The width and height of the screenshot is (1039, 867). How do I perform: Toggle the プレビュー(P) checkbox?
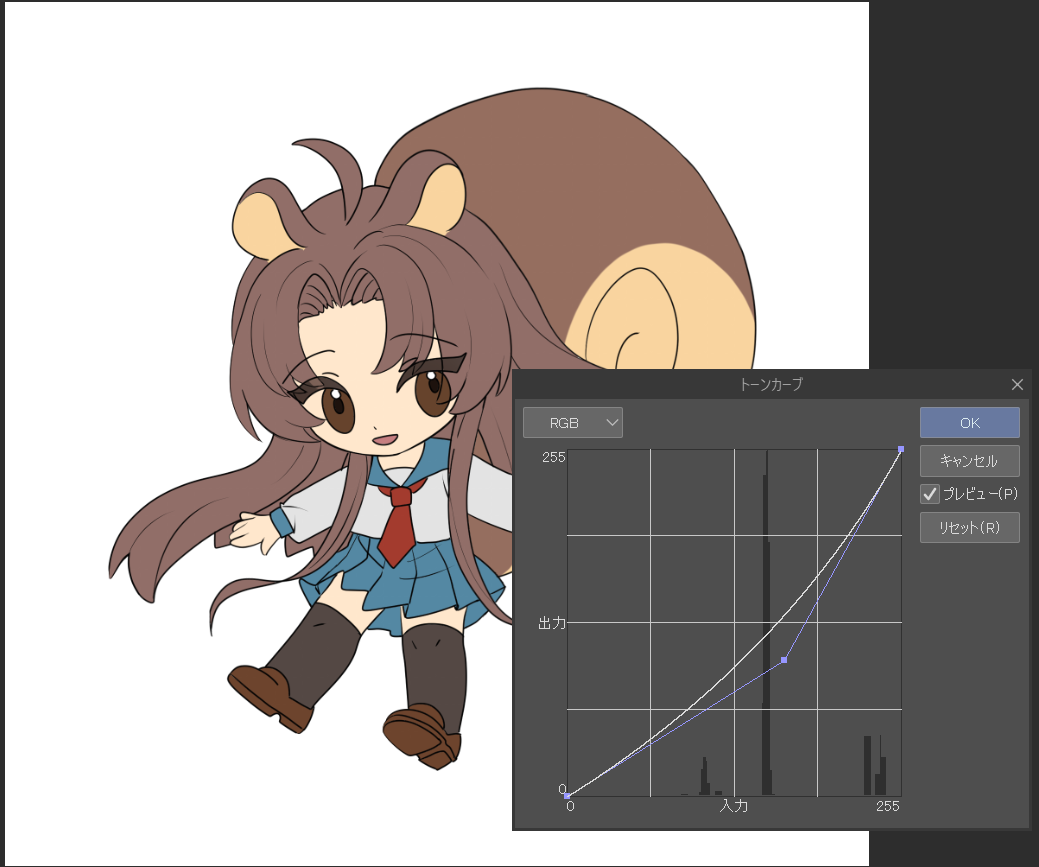[x=930, y=494]
